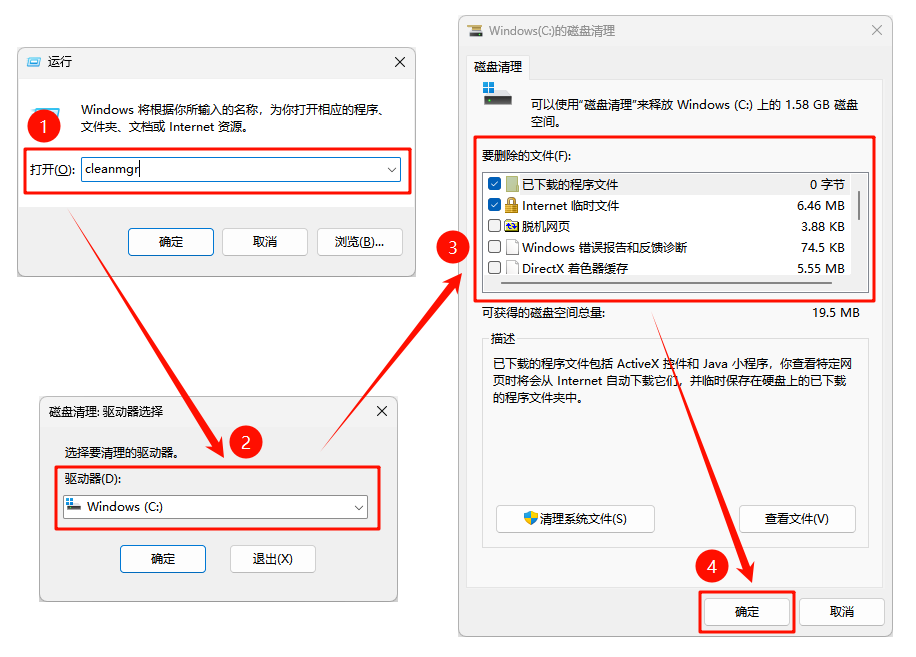The image size is (916, 657).
Task: Click the DirectX 着色器缓存 file icon
Action: click(511, 269)
